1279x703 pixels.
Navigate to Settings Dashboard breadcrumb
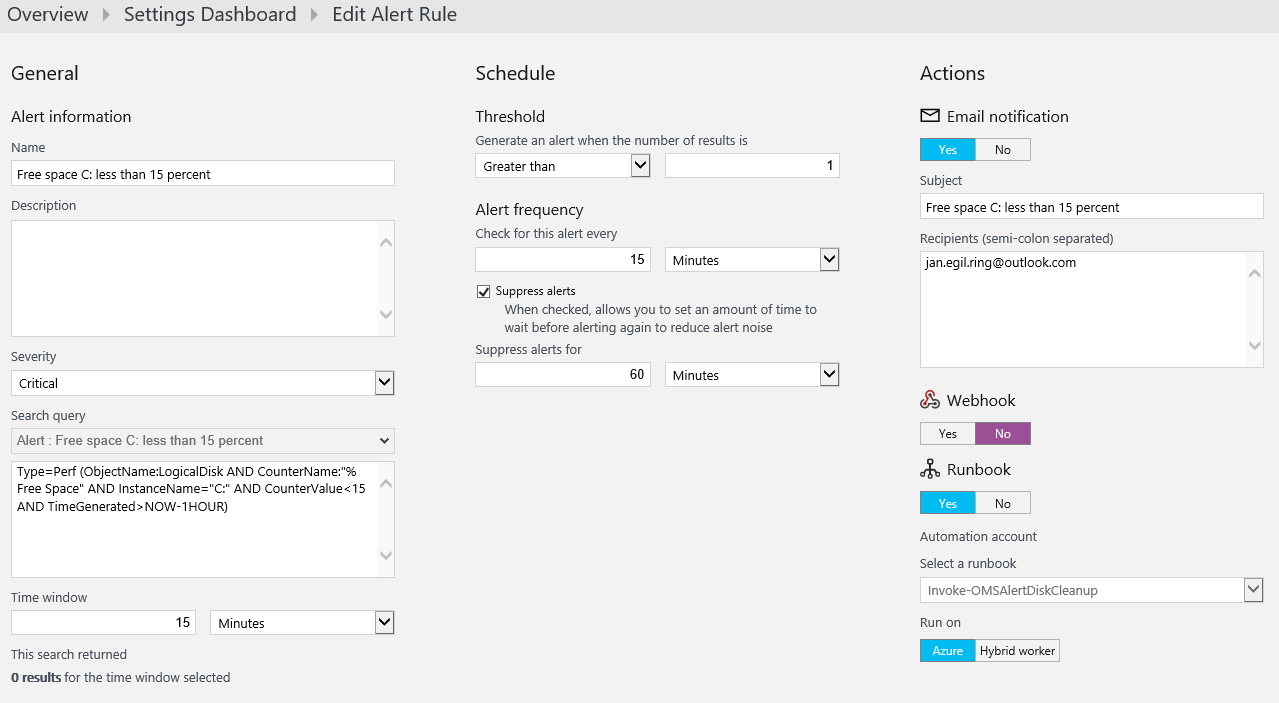click(x=210, y=15)
